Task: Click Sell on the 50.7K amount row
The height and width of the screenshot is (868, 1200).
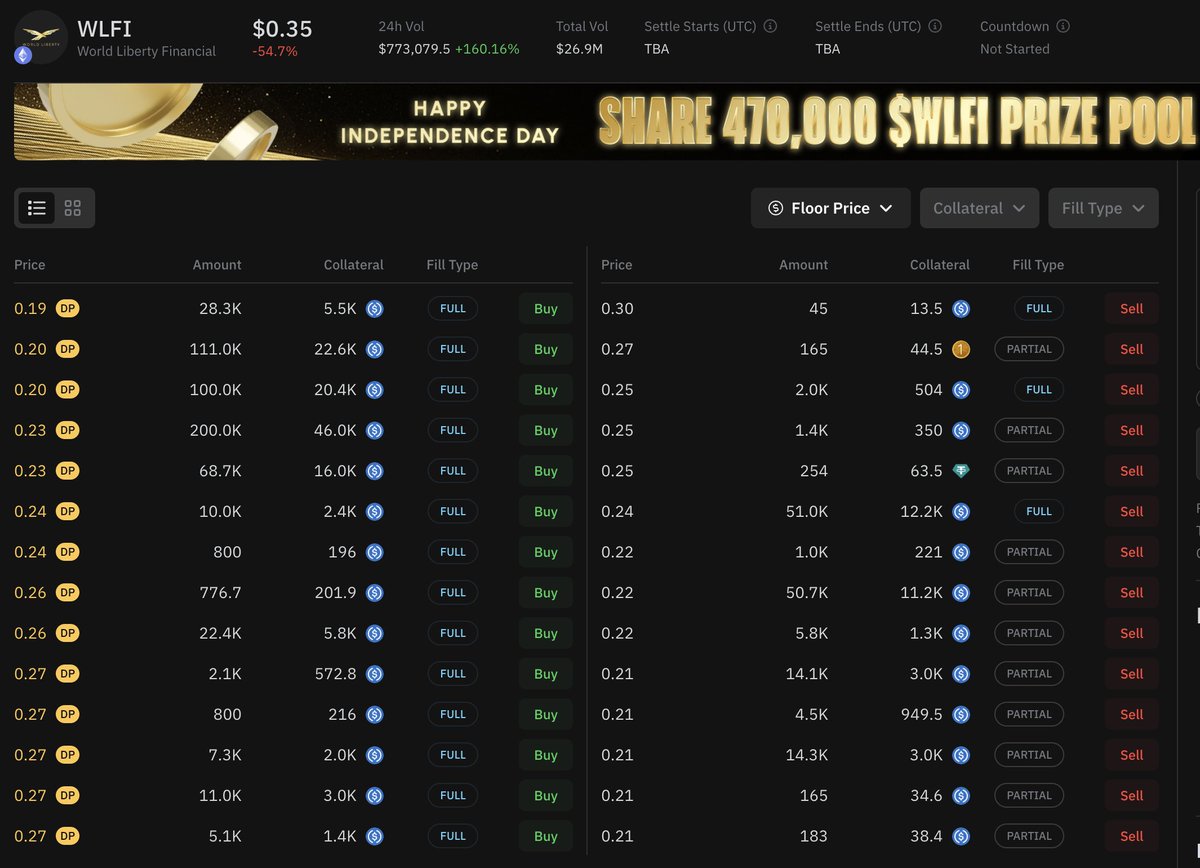Action: [1132, 593]
